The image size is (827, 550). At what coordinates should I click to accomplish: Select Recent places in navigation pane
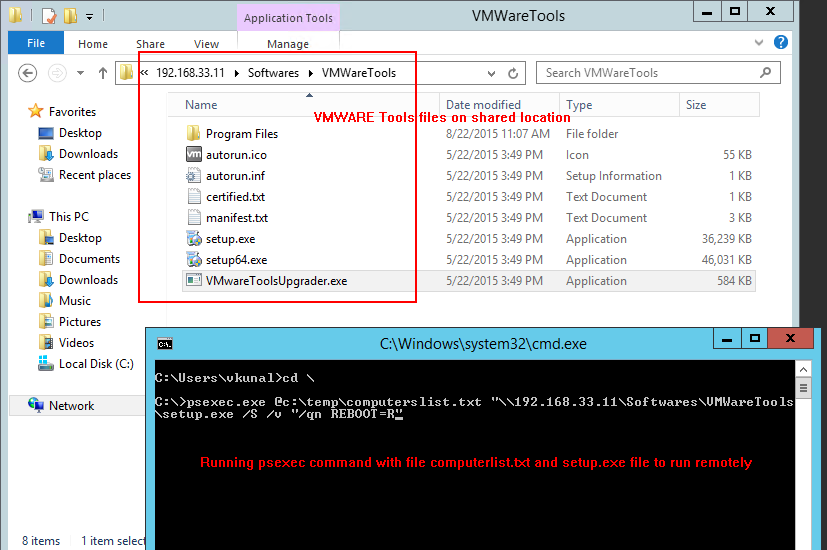point(95,175)
